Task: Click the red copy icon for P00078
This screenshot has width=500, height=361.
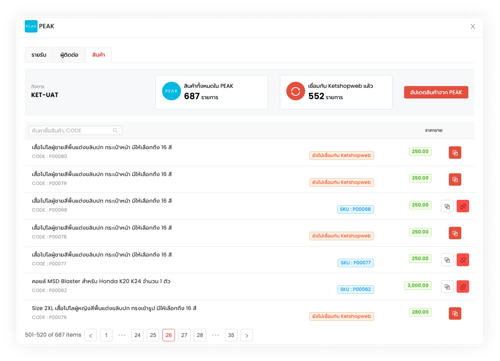Action: [455, 233]
